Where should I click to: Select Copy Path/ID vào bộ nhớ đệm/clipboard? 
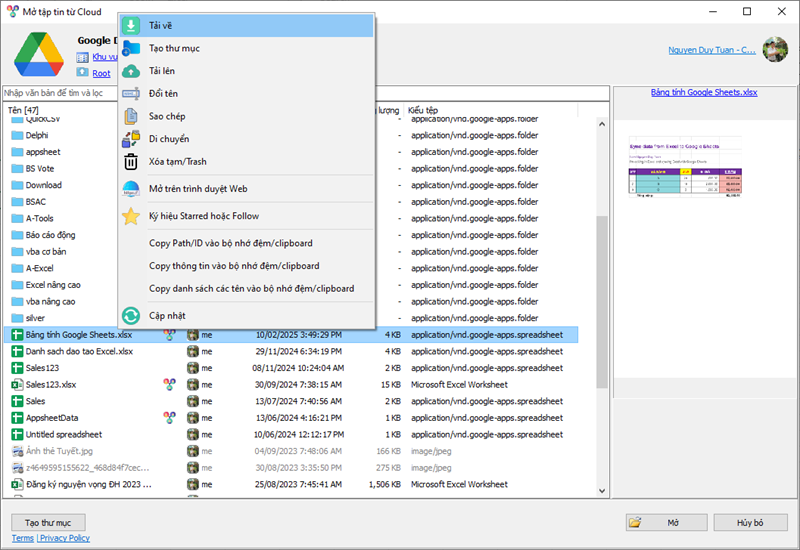[231, 243]
